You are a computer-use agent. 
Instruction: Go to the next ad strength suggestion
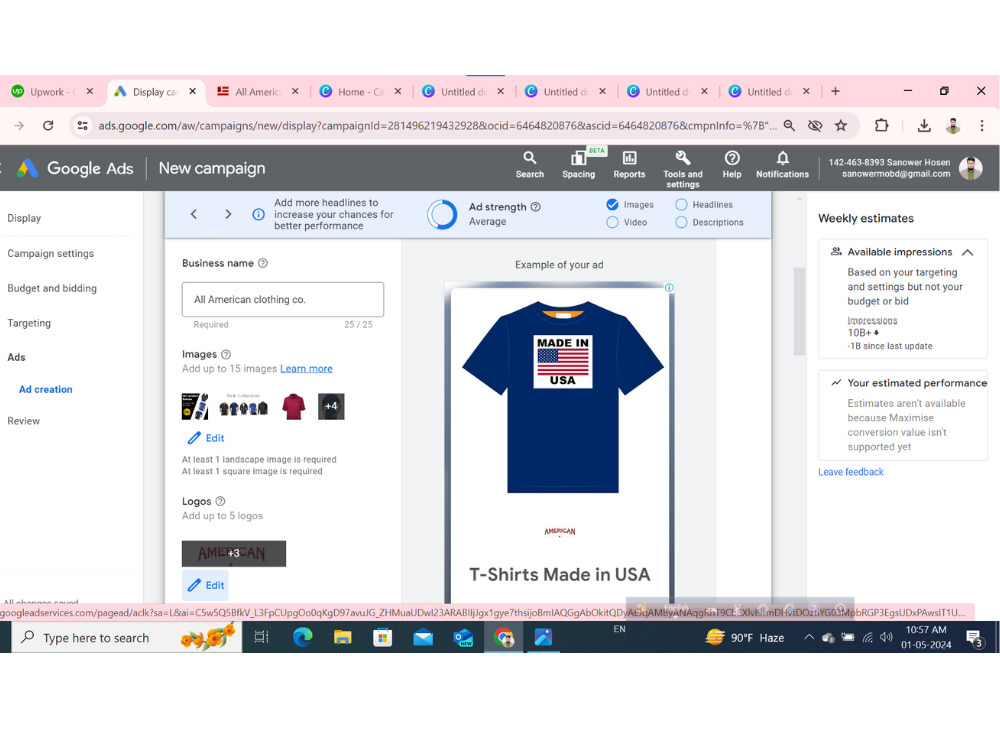tap(228, 214)
